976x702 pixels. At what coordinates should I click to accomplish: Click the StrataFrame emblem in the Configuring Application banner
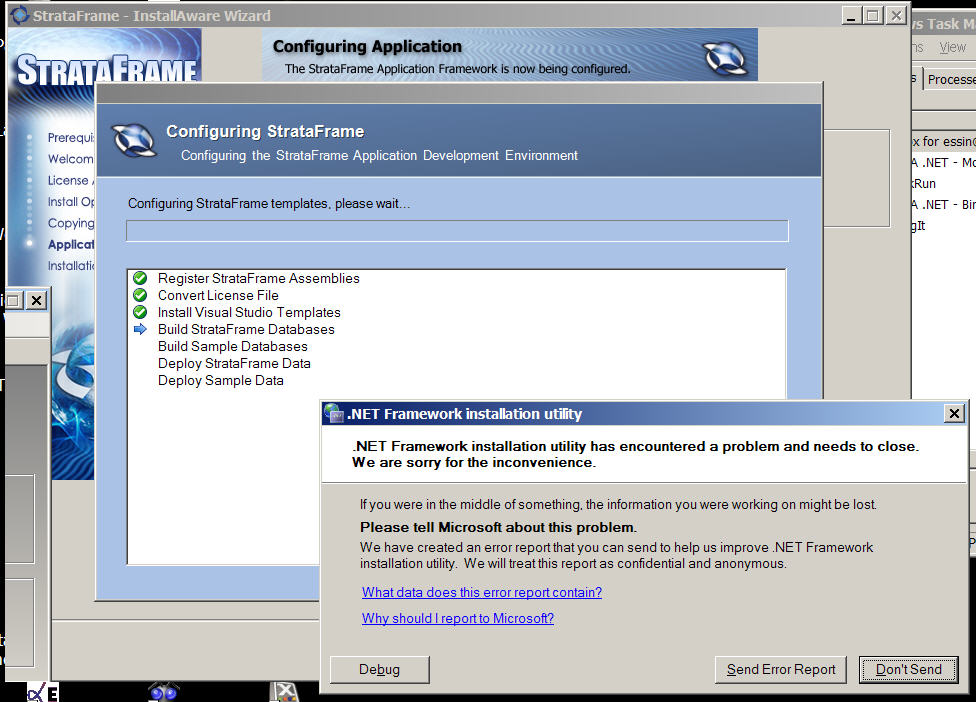(725, 58)
